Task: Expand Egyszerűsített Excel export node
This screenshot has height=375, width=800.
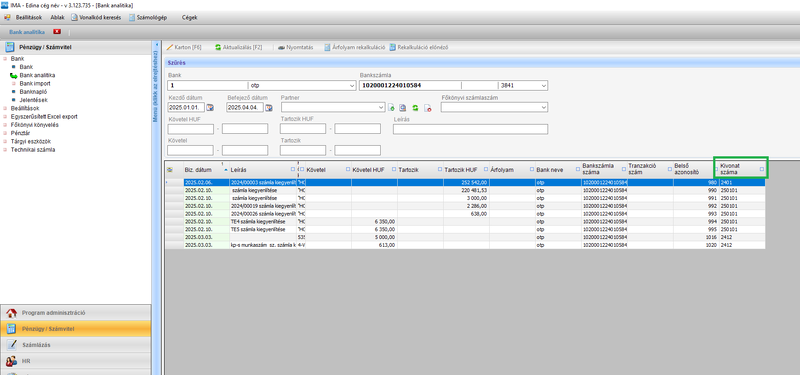Action: click(x=5, y=117)
